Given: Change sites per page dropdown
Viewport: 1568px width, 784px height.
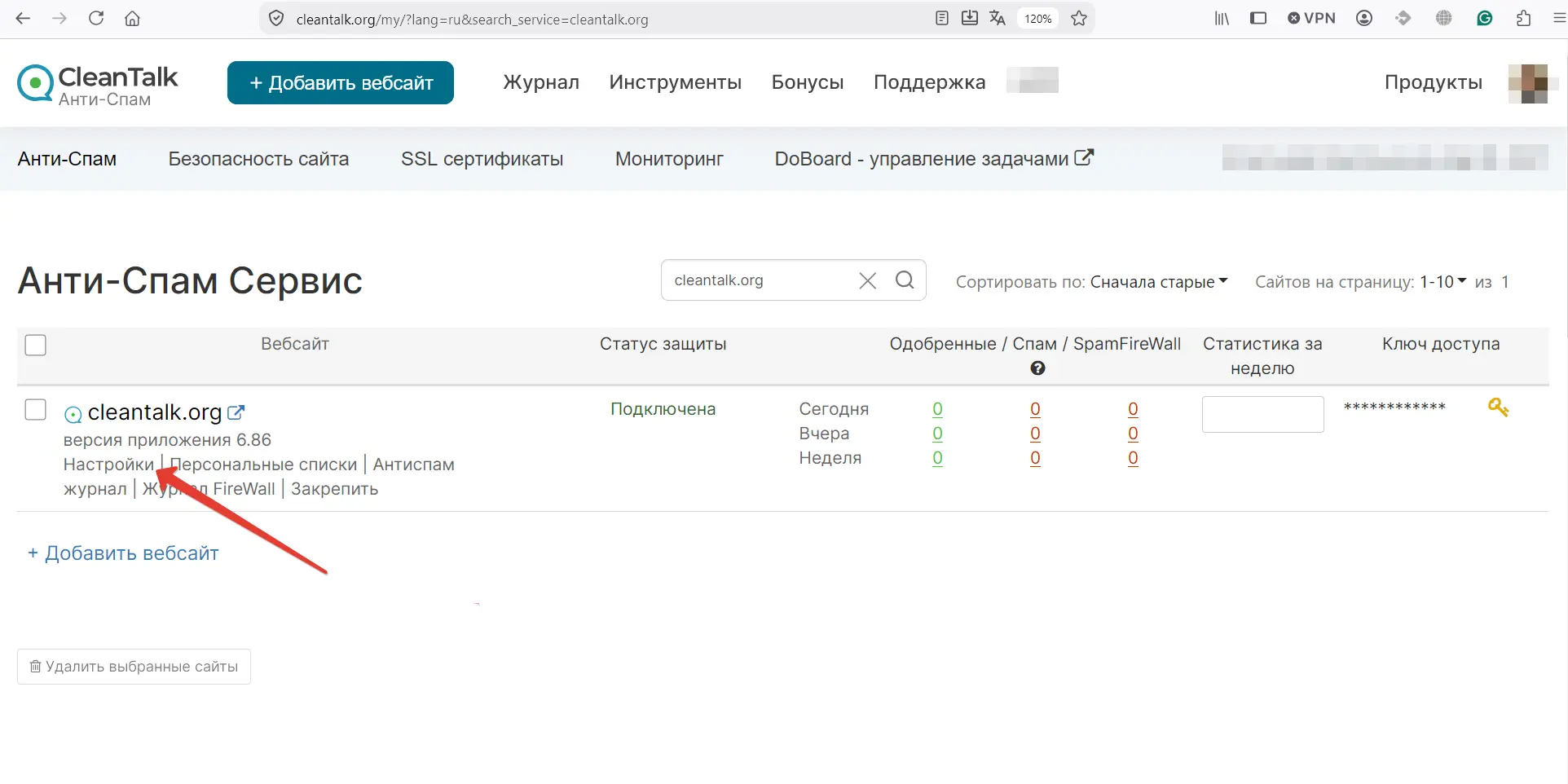Looking at the screenshot, I should pyautogui.click(x=1443, y=282).
